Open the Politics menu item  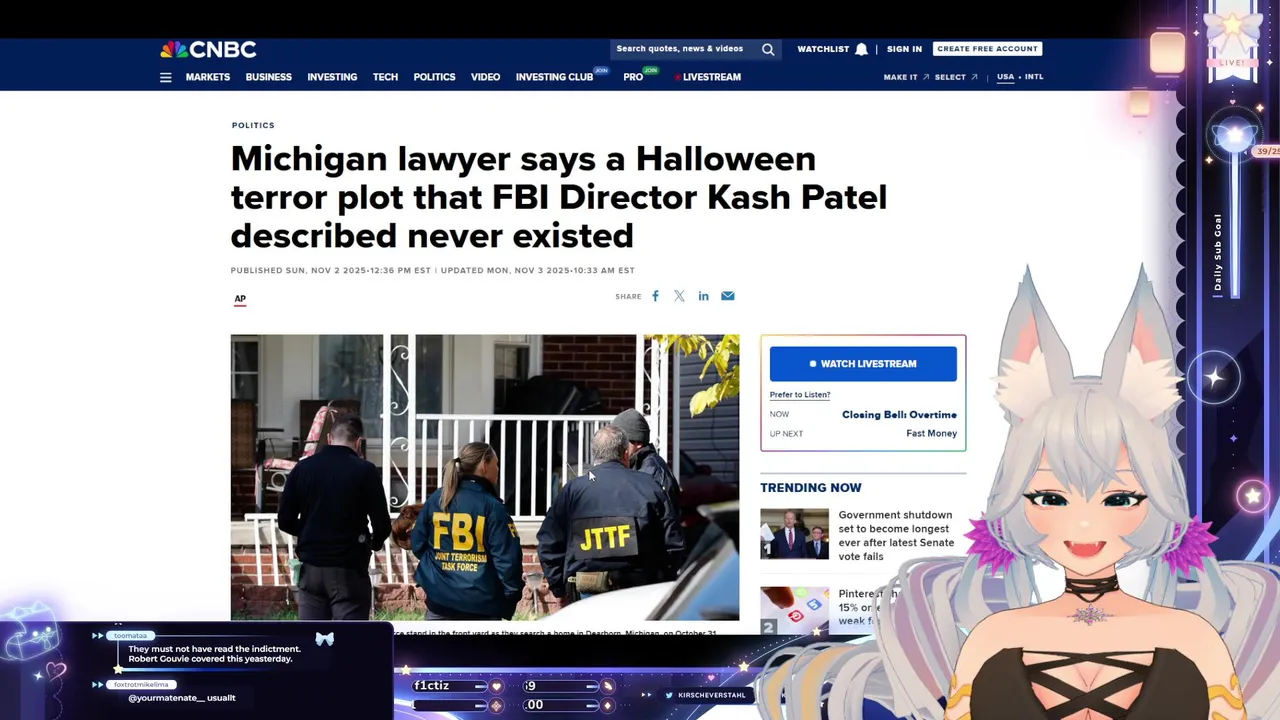coord(434,77)
